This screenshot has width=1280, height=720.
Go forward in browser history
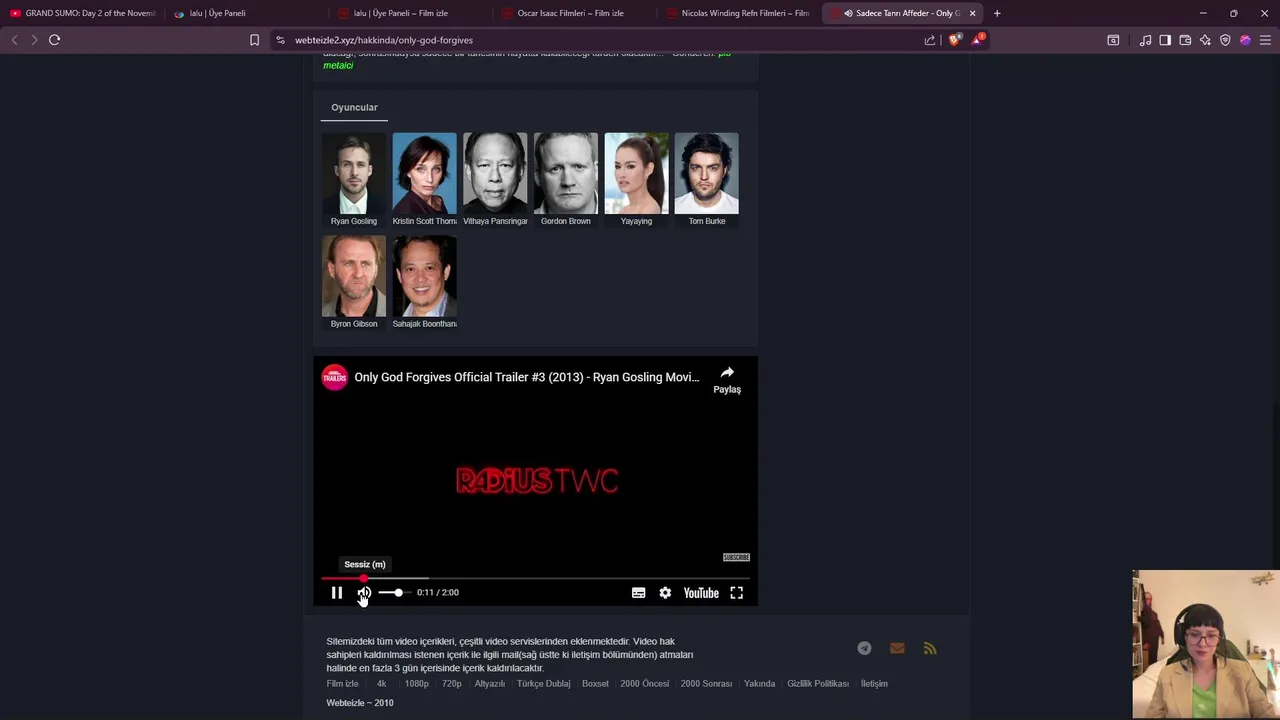pyautogui.click(x=34, y=40)
